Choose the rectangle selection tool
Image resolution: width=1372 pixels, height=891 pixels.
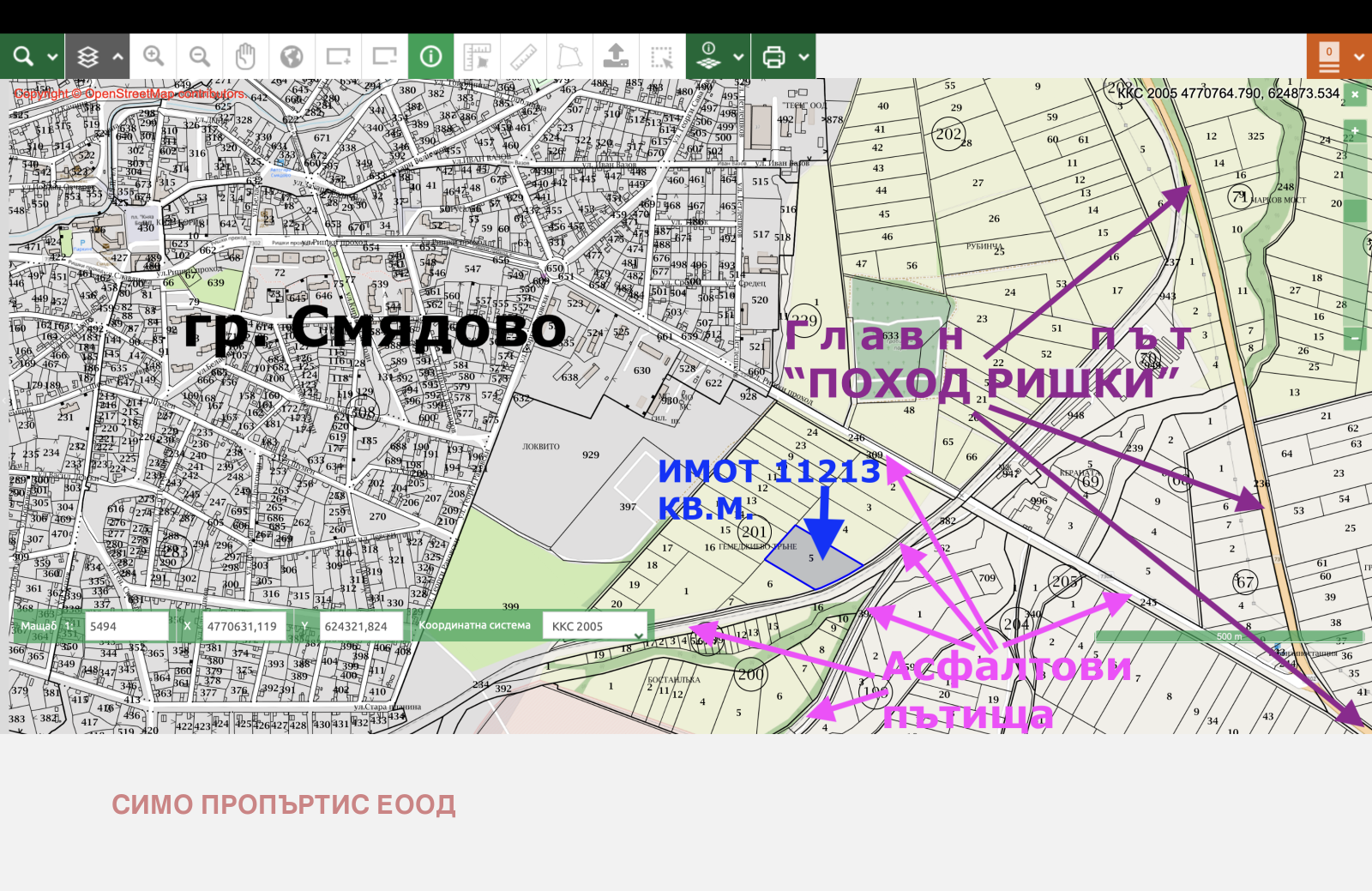pos(662,57)
